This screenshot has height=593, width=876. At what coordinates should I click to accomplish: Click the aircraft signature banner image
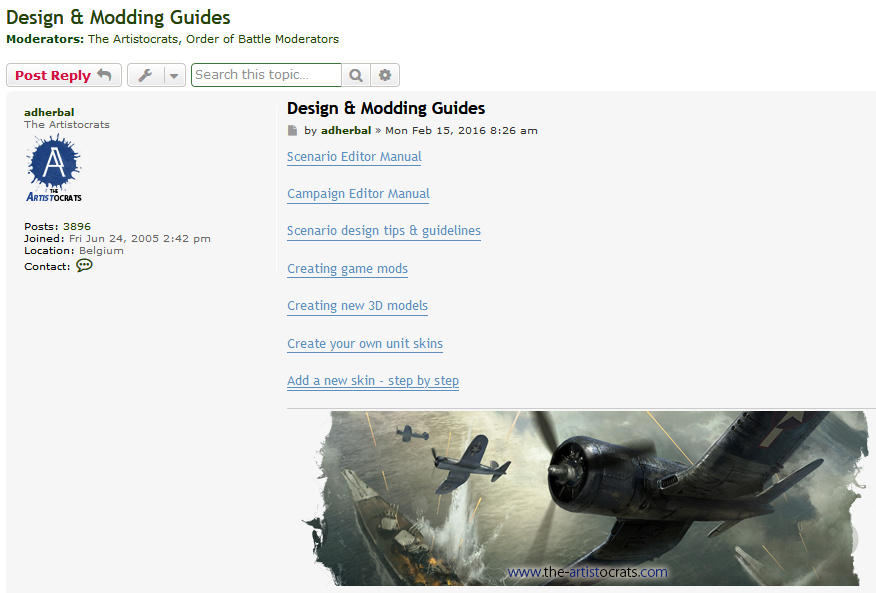click(584, 499)
